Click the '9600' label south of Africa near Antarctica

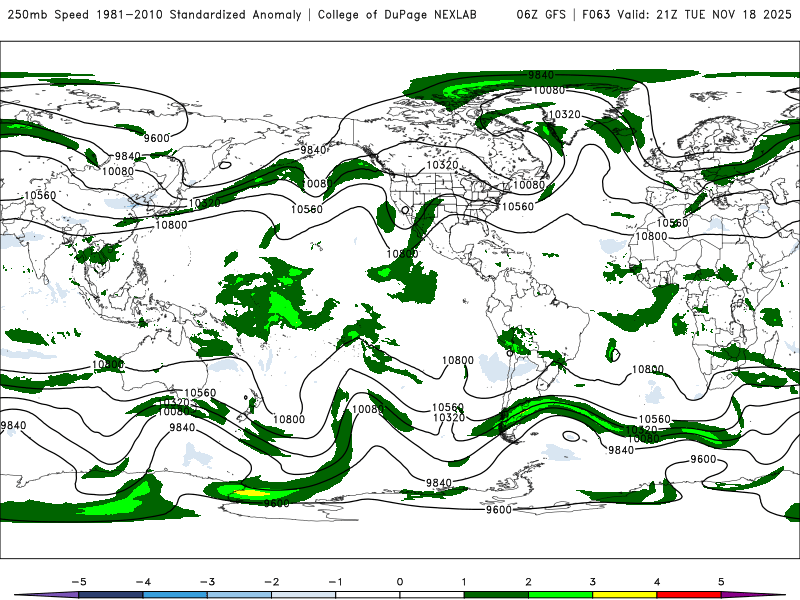tap(703, 459)
